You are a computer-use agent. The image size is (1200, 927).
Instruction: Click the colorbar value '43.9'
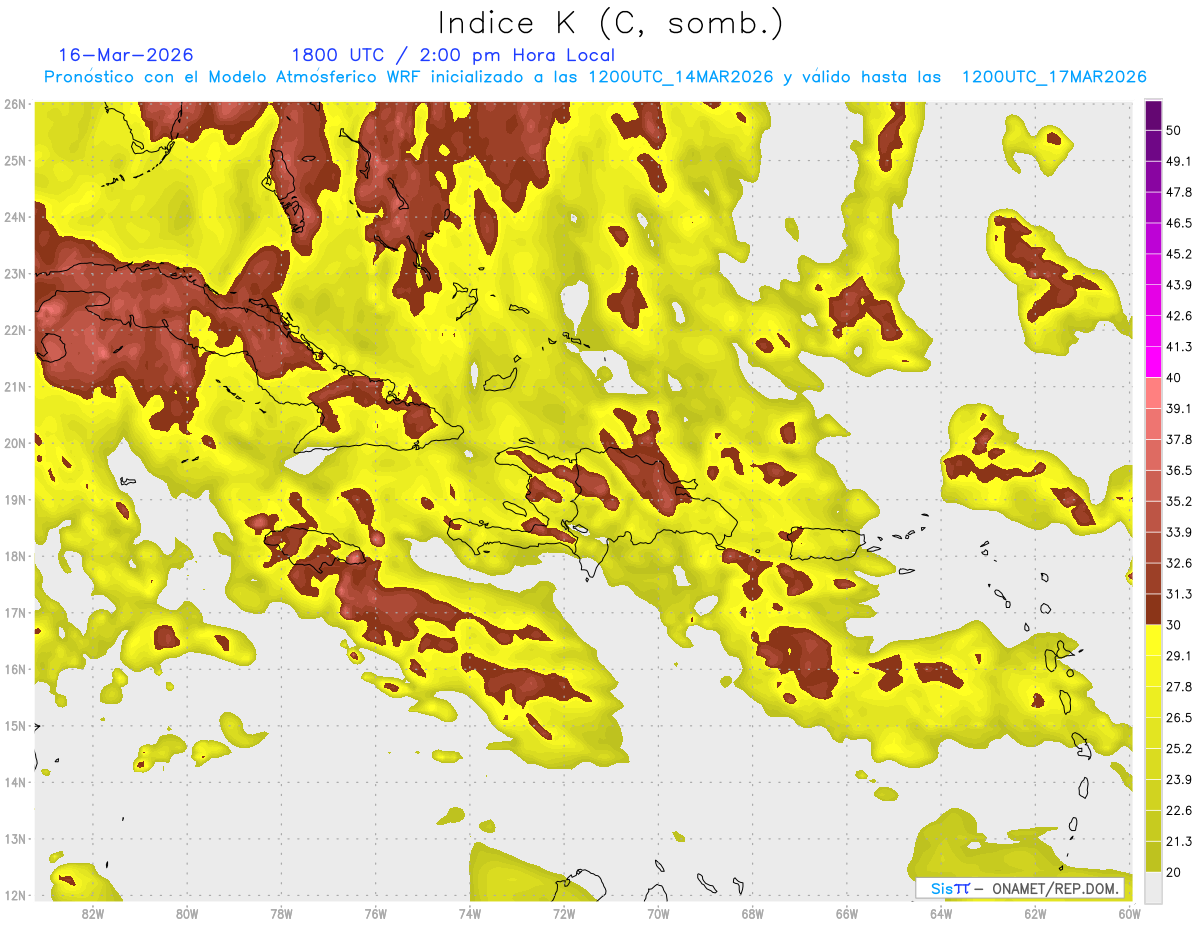(x=1179, y=285)
